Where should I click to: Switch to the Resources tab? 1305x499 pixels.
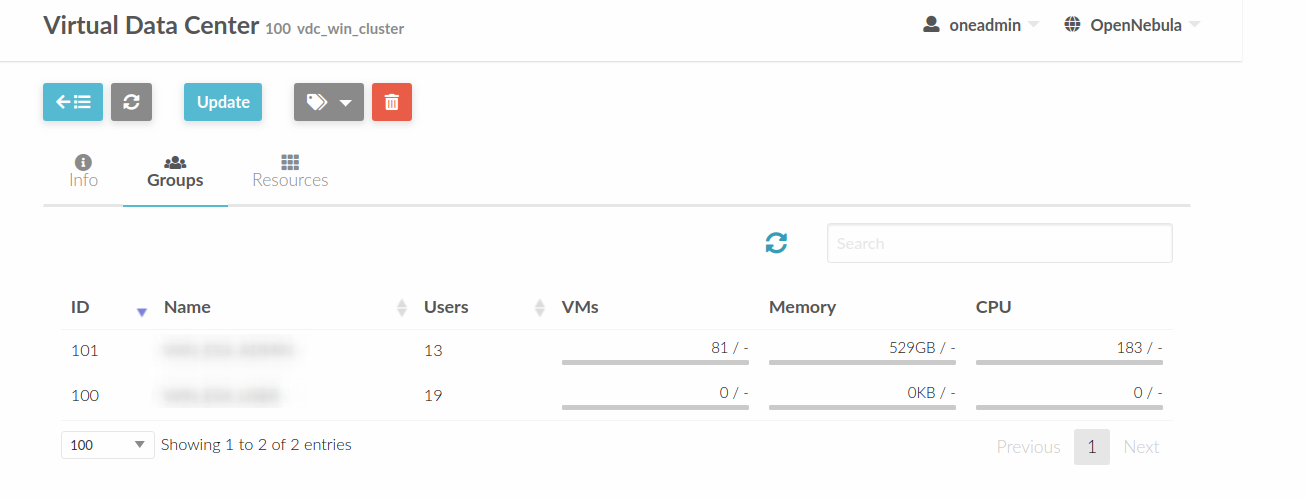point(290,171)
